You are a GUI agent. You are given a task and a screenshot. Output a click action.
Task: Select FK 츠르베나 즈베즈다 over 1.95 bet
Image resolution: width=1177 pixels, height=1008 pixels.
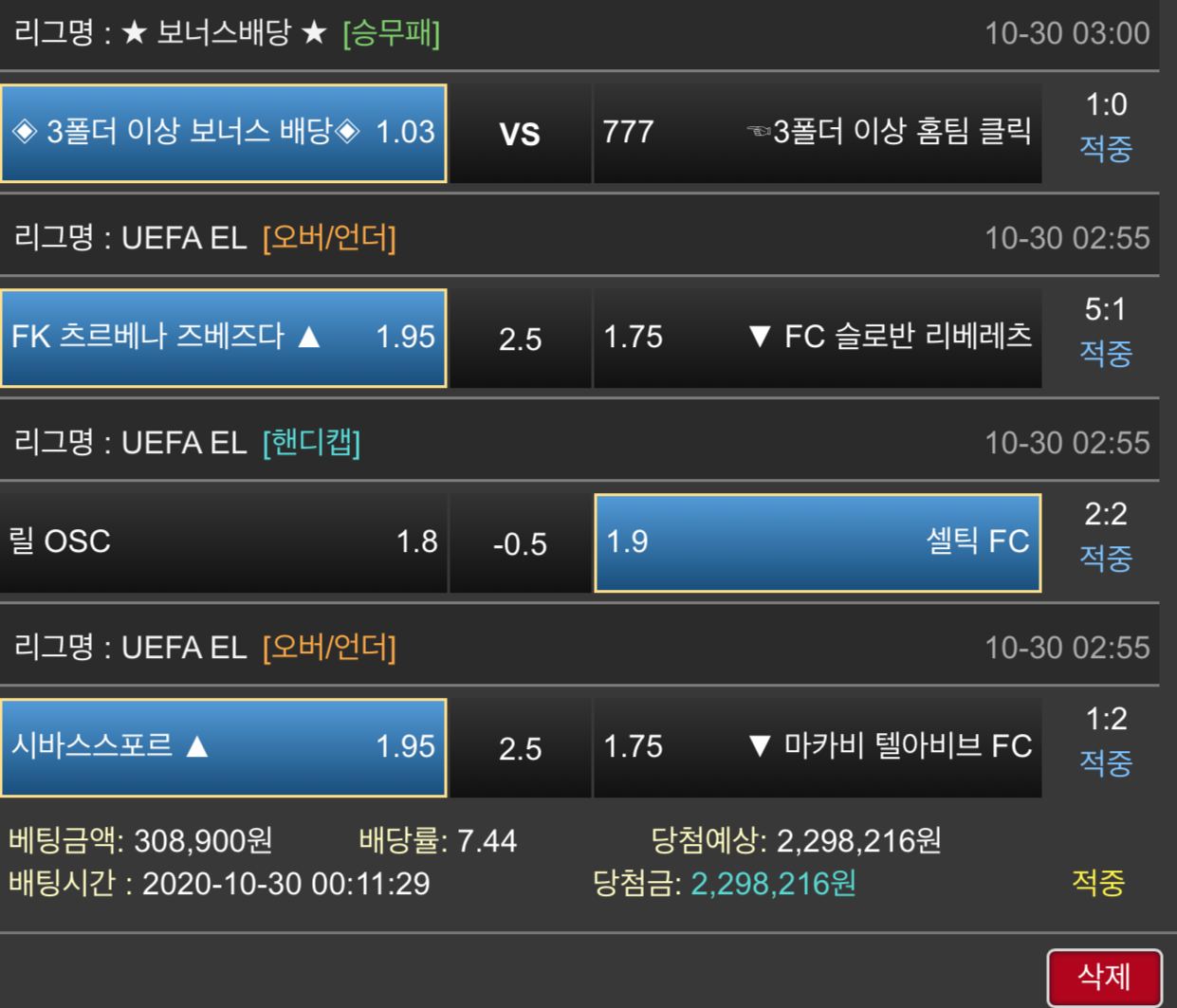pyautogui.click(x=224, y=338)
